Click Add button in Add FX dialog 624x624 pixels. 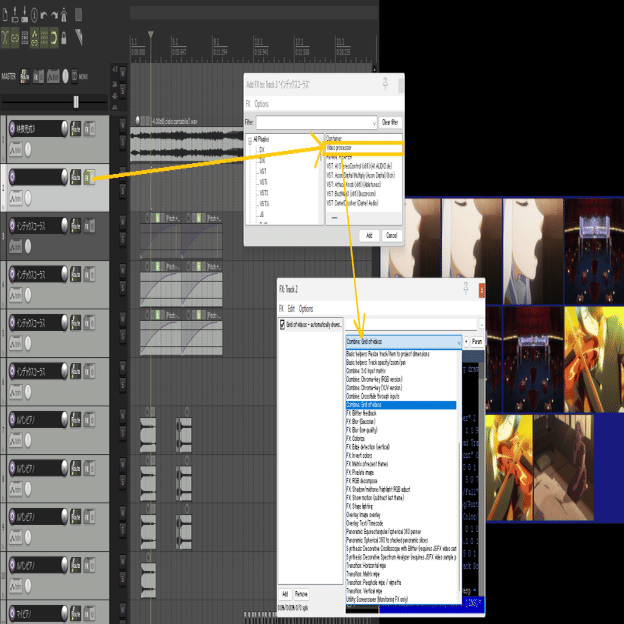click(x=369, y=236)
